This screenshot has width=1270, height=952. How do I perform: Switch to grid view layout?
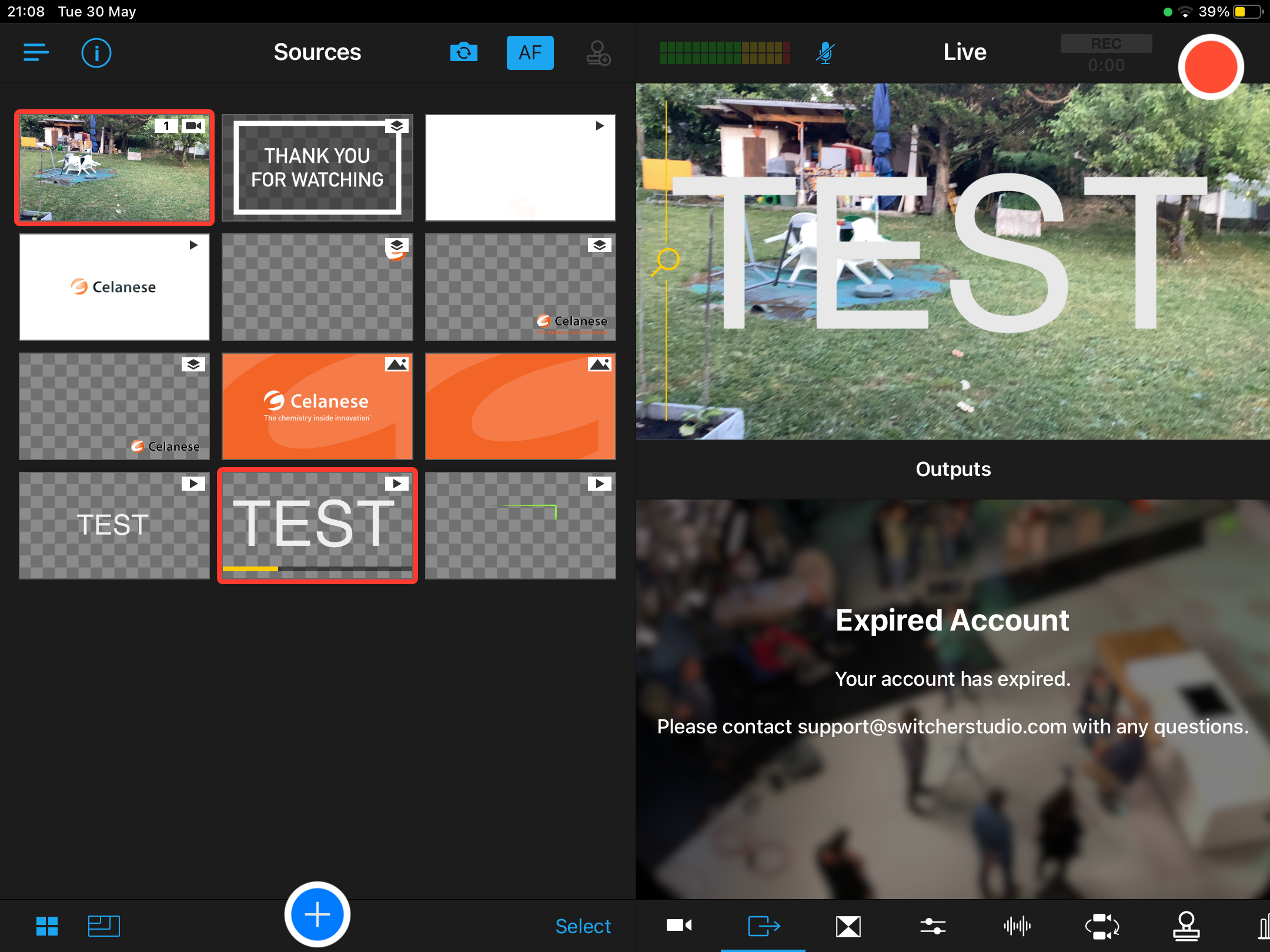click(47, 926)
